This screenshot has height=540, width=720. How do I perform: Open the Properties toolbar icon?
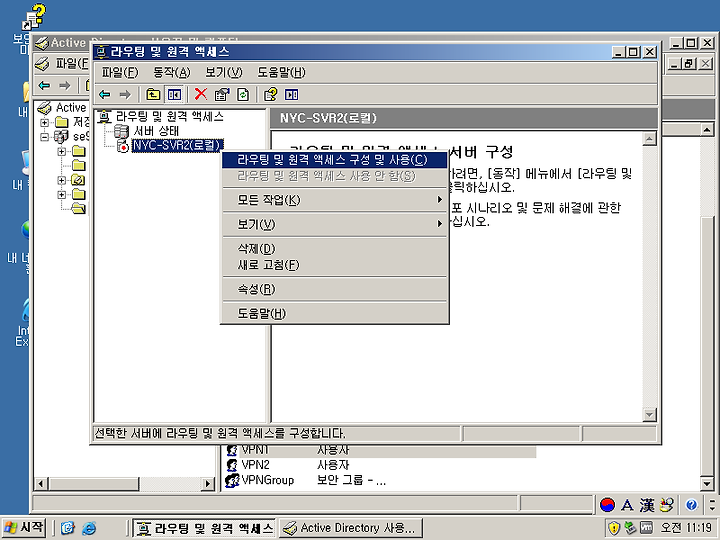coord(222,95)
